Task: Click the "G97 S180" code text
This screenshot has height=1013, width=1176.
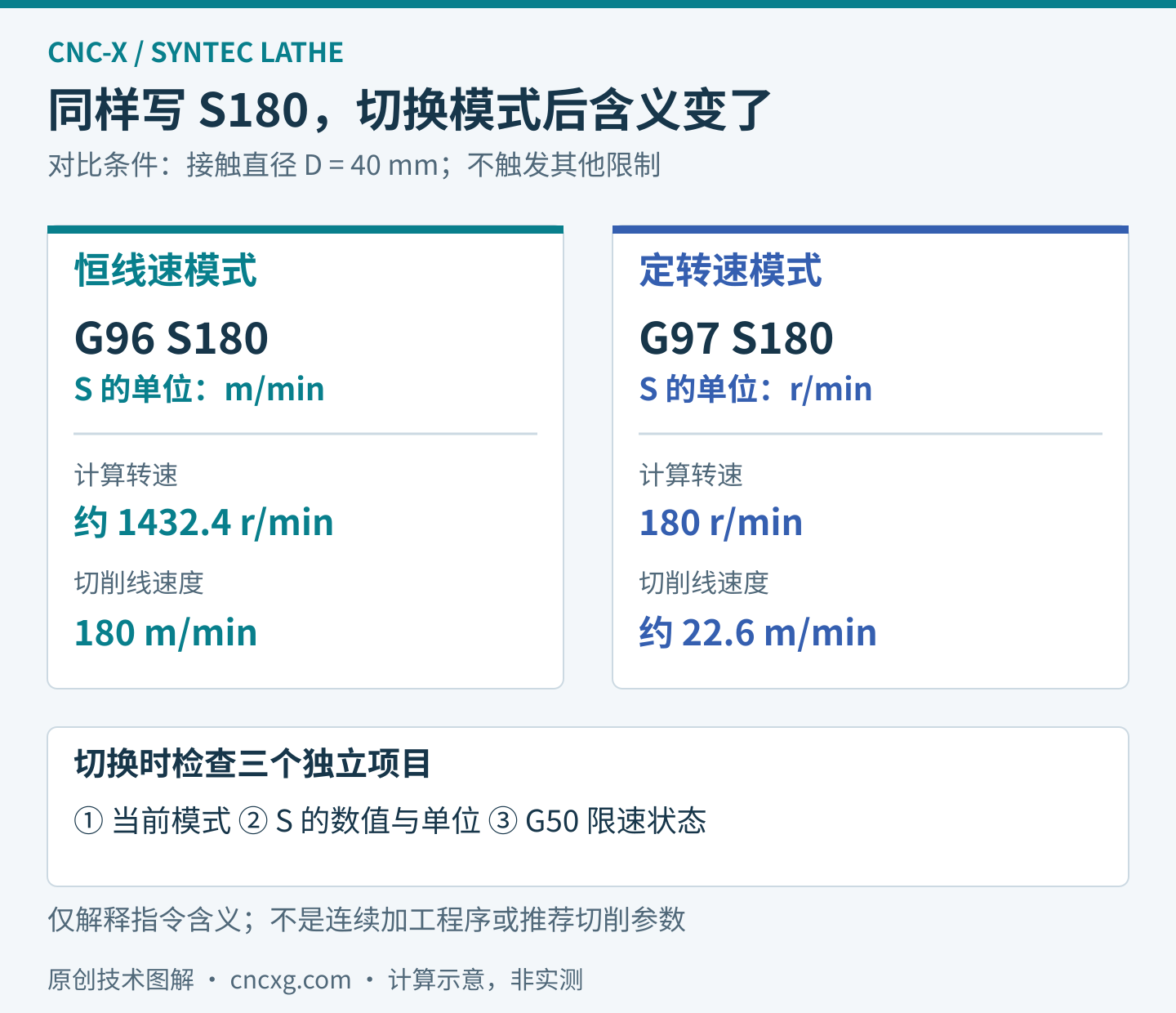Action: coord(737,338)
